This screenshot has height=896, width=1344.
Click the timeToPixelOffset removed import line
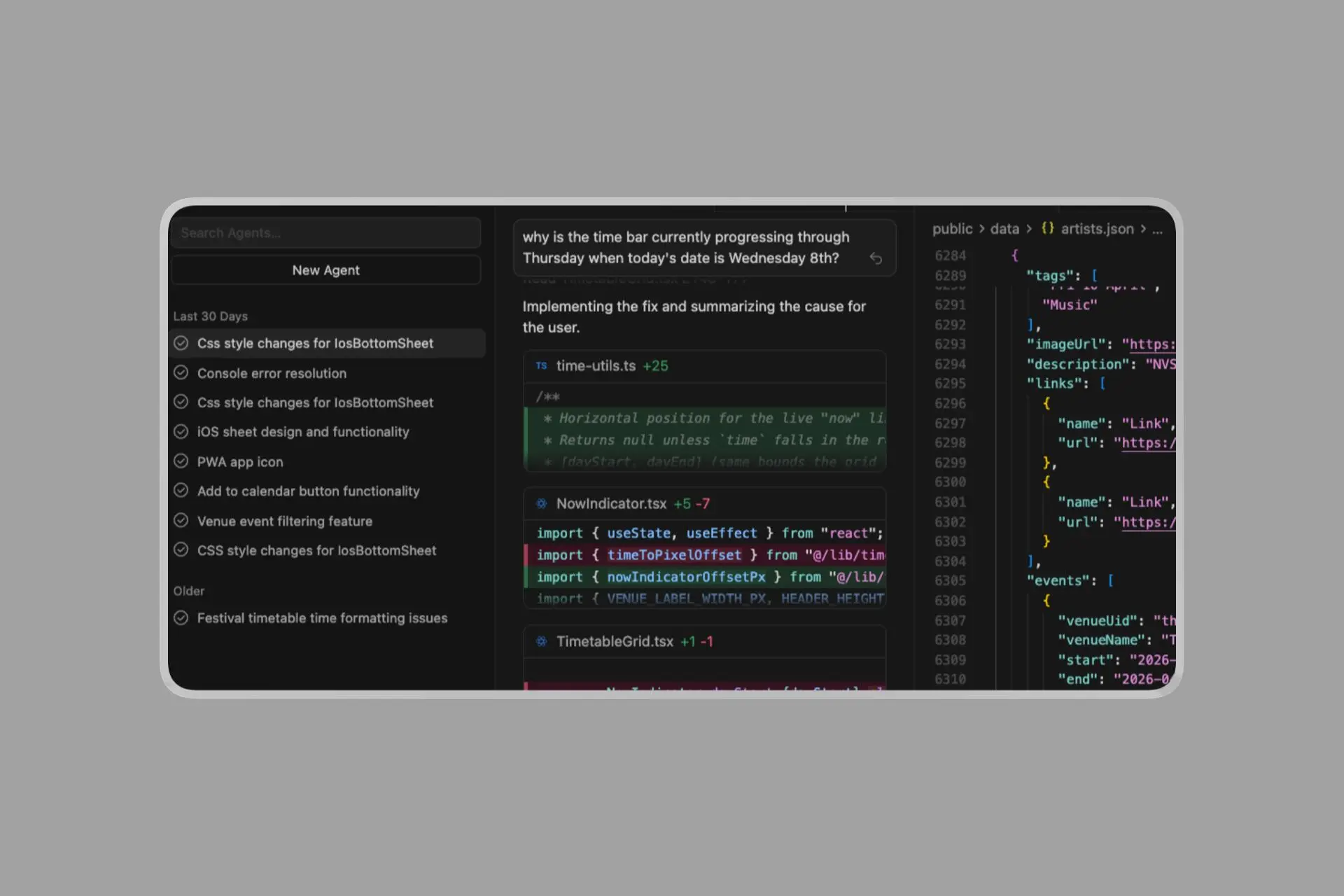click(x=706, y=555)
